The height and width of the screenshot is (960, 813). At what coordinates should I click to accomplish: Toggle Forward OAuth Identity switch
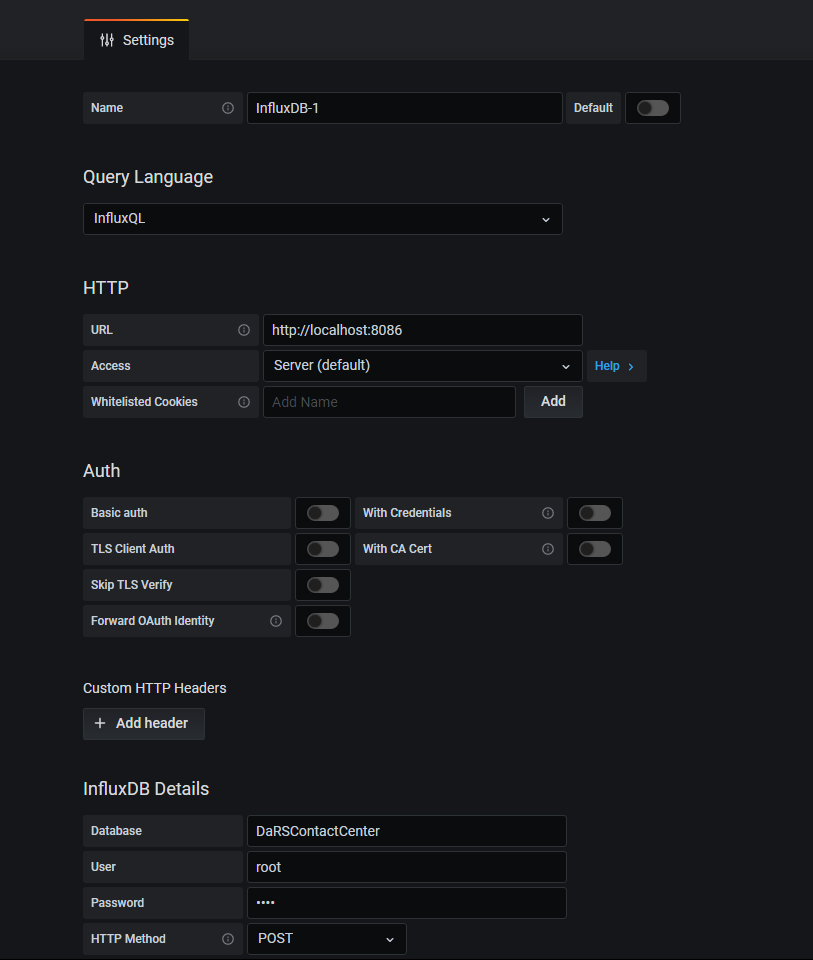(323, 621)
